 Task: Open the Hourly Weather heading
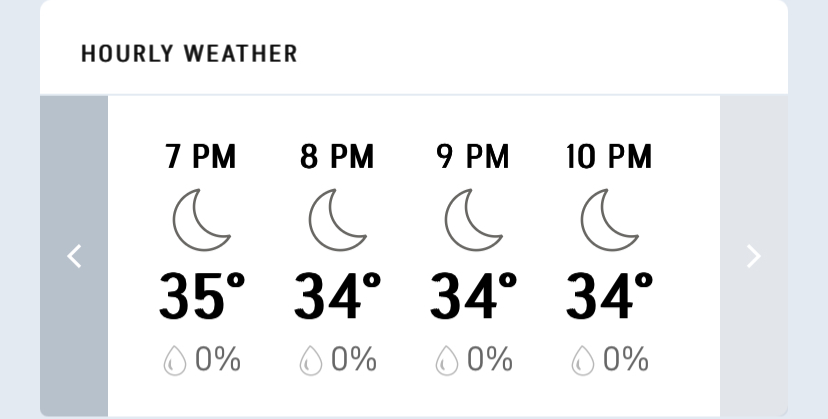pyautogui.click(x=189, y=54)
